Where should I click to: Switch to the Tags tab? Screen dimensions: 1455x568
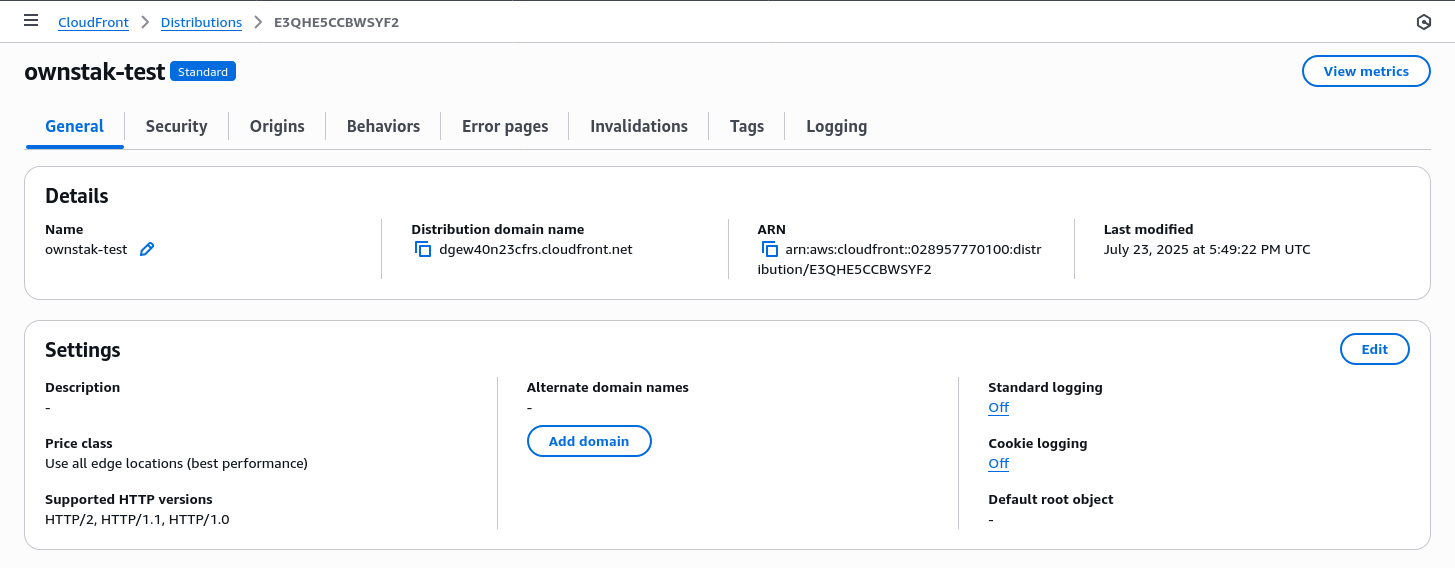pyautogui.click(x=746, y=126)
